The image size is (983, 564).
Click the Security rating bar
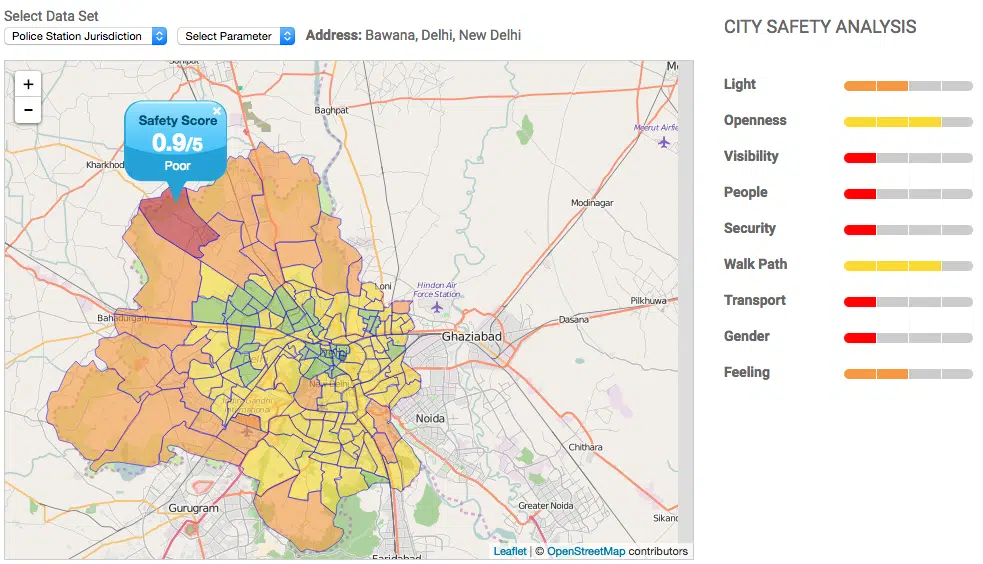click(x=908, y=230)
